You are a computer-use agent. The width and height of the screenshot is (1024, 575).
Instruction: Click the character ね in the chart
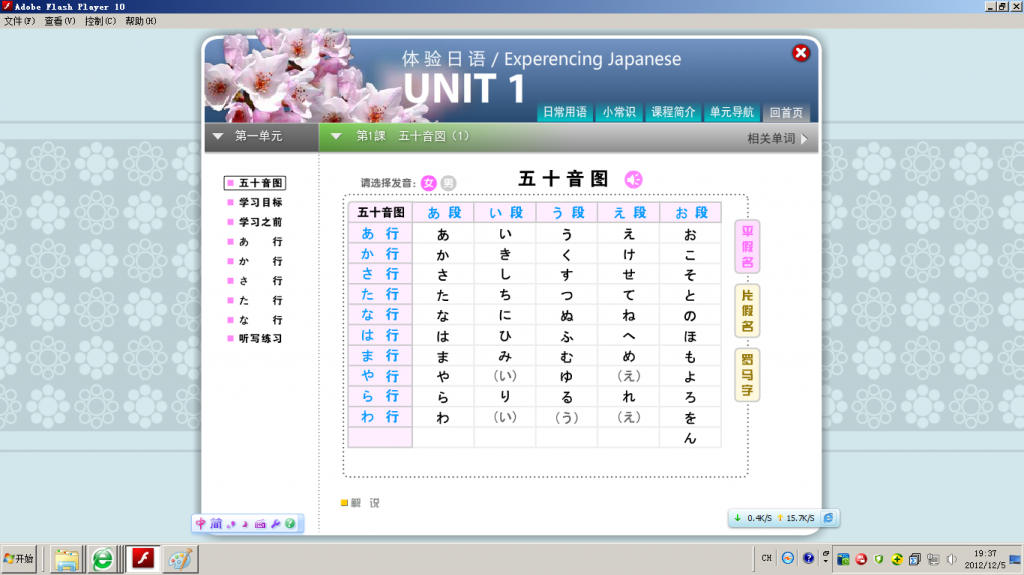tap(628, 316)
